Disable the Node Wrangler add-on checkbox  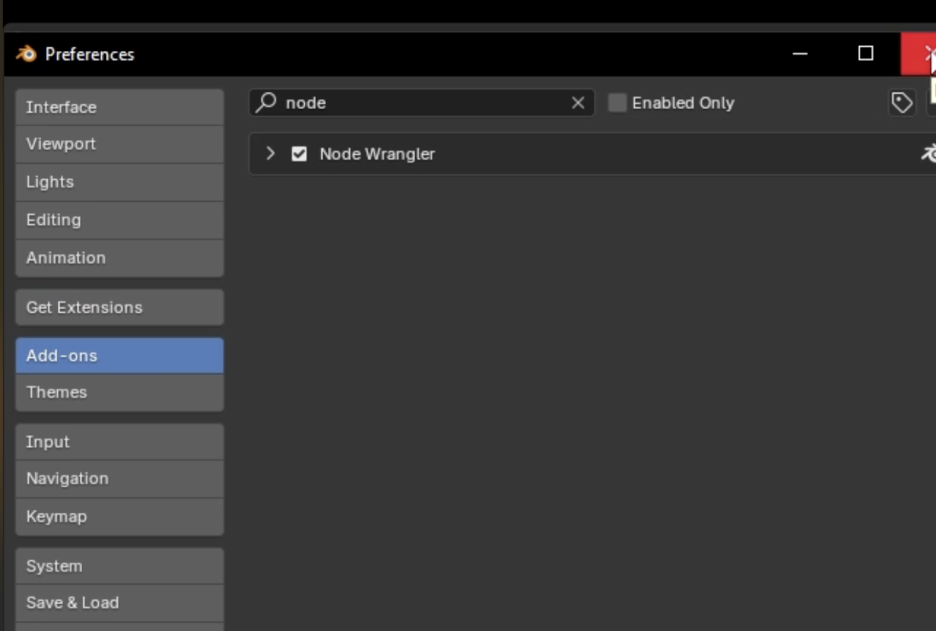coord(299,154)
